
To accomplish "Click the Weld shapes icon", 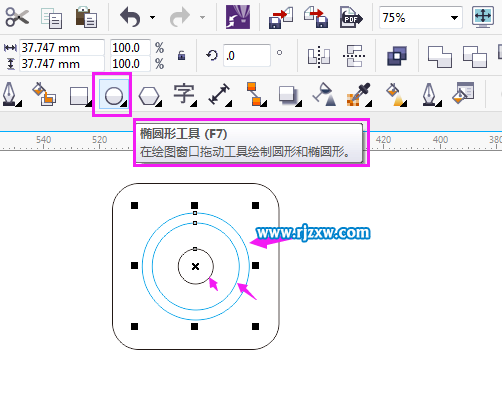I will pyautogui.click(x=440, y=57).
